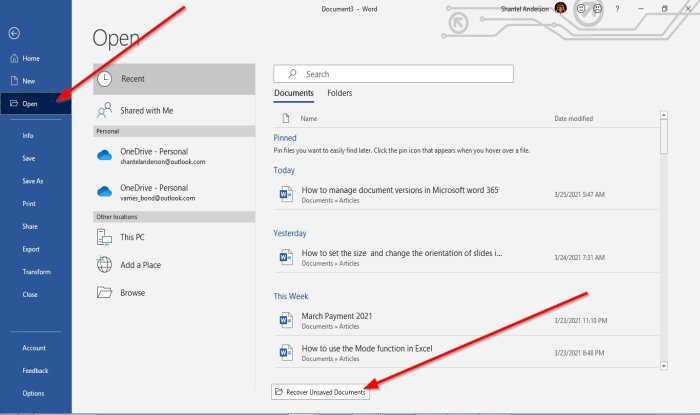Click Browse folder icon
Image resolution: width=700 pixels, height=415 pixels.
131,293
